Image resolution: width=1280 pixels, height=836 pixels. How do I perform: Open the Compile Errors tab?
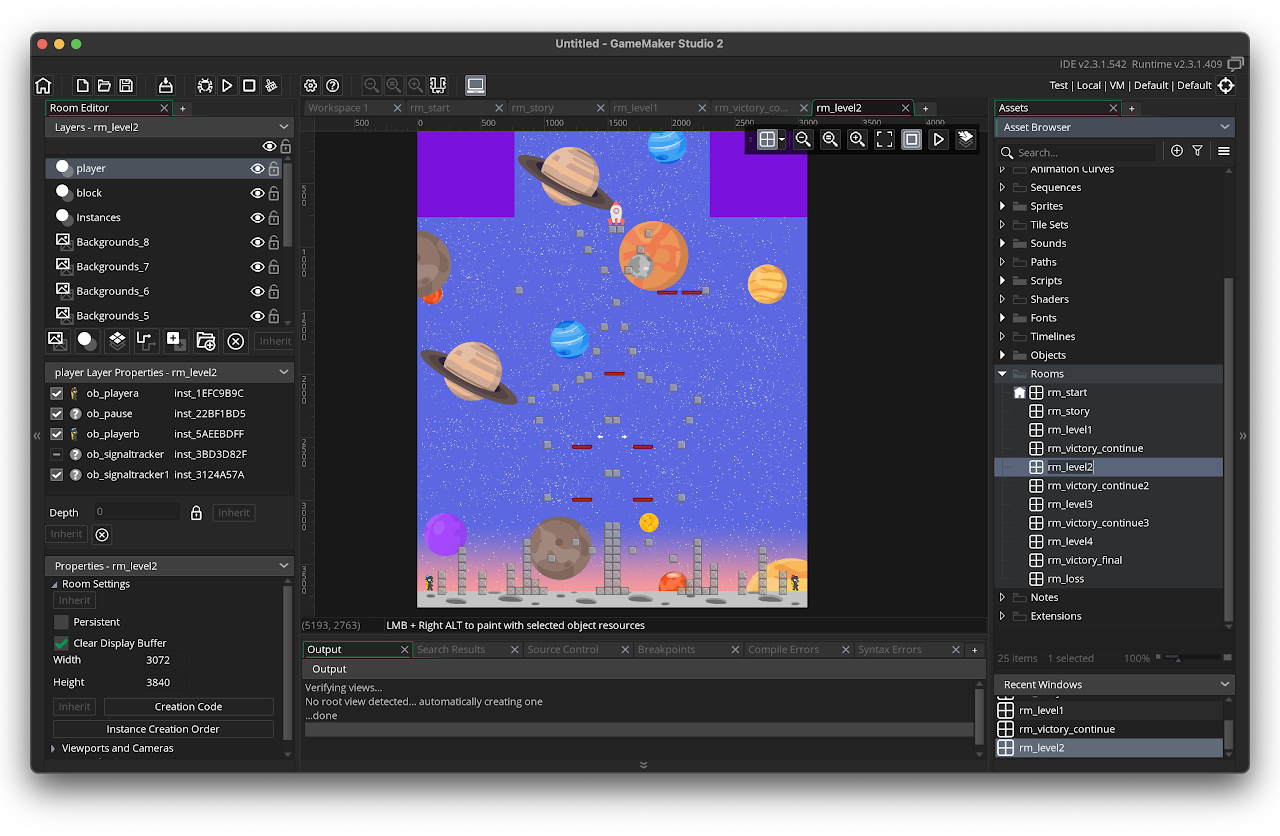[783, 650]
